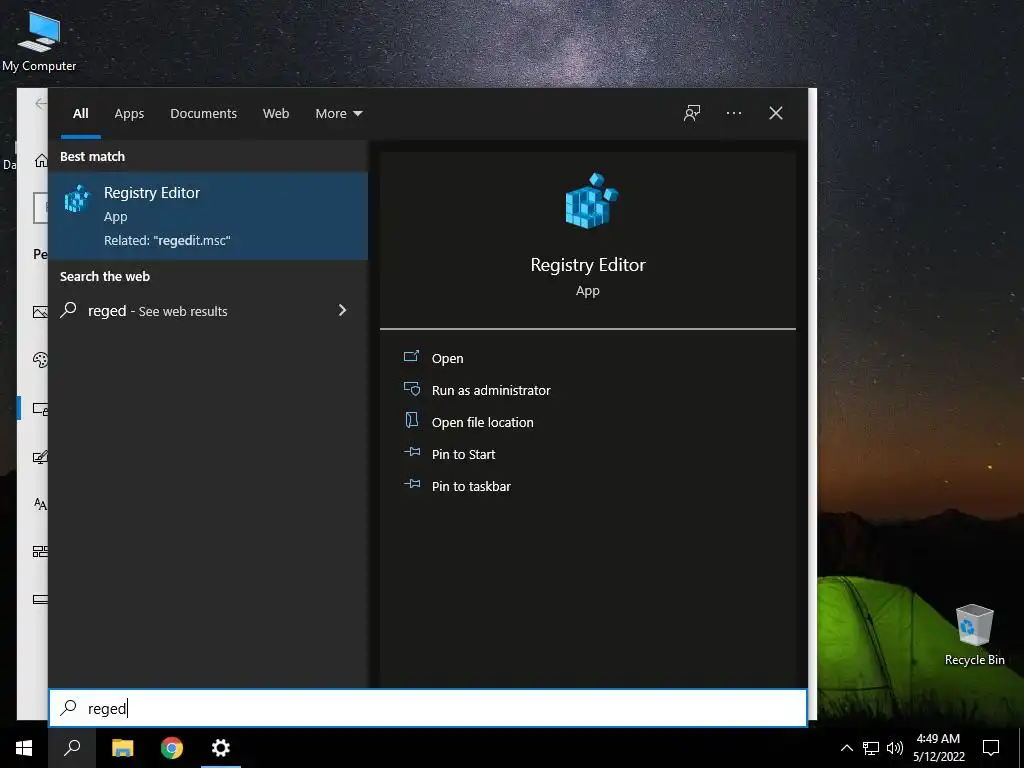This screenshot has height=768, width=1024.
Task: Click Settings sidebar Themes icon
Action: [x=40, y=457]
